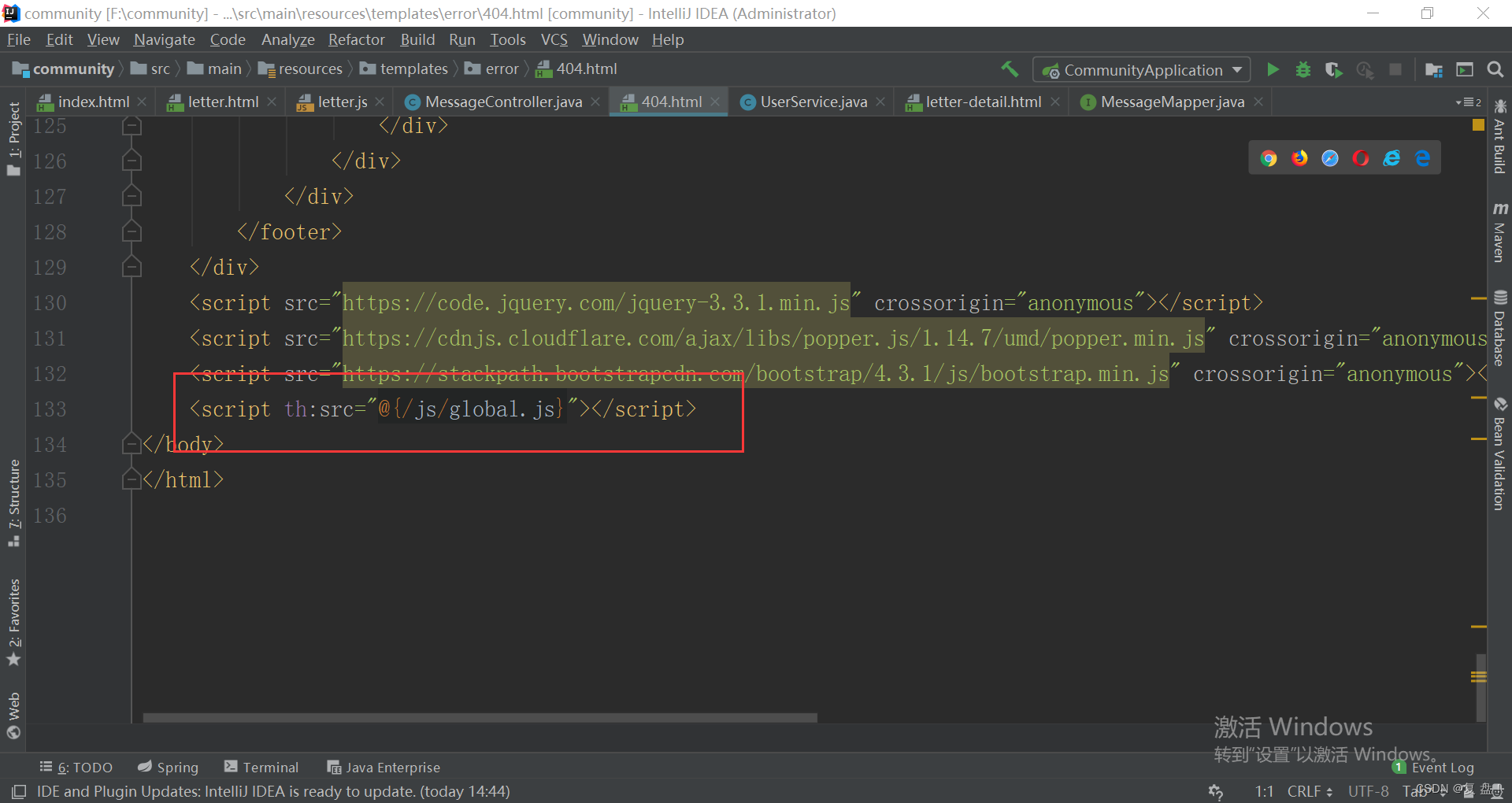Open the Spring tool window

[x=168, y=767]
